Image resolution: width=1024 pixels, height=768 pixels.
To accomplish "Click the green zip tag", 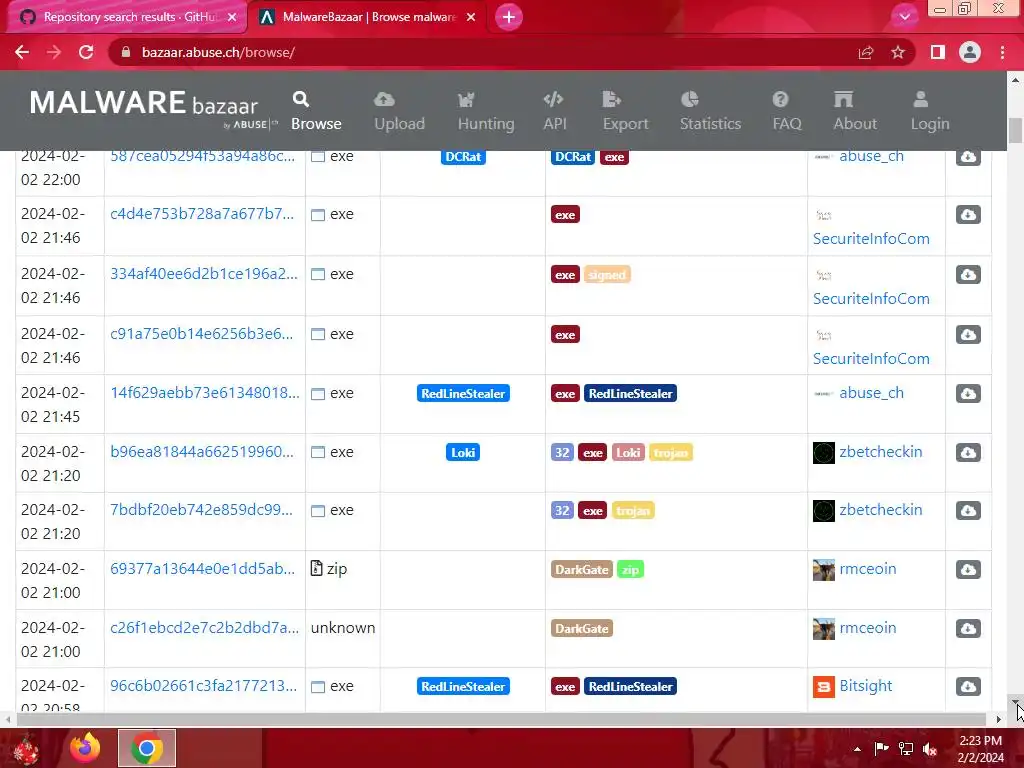I will click(x=630, y=569).
